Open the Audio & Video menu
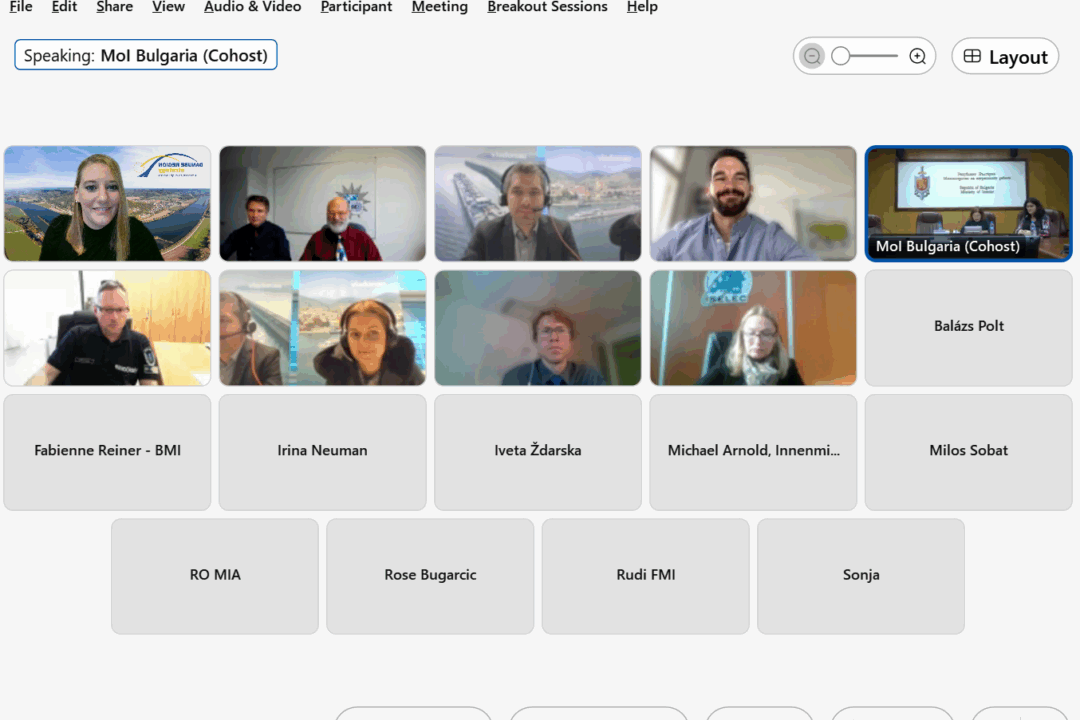The image size is (1080, 720). [x=252, y=7]
